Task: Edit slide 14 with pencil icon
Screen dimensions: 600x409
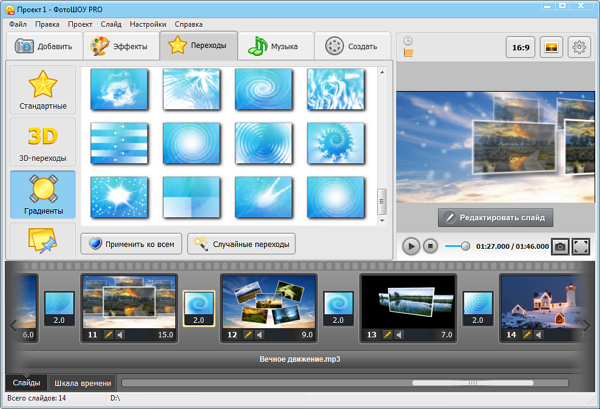Action: click(527, 335)
